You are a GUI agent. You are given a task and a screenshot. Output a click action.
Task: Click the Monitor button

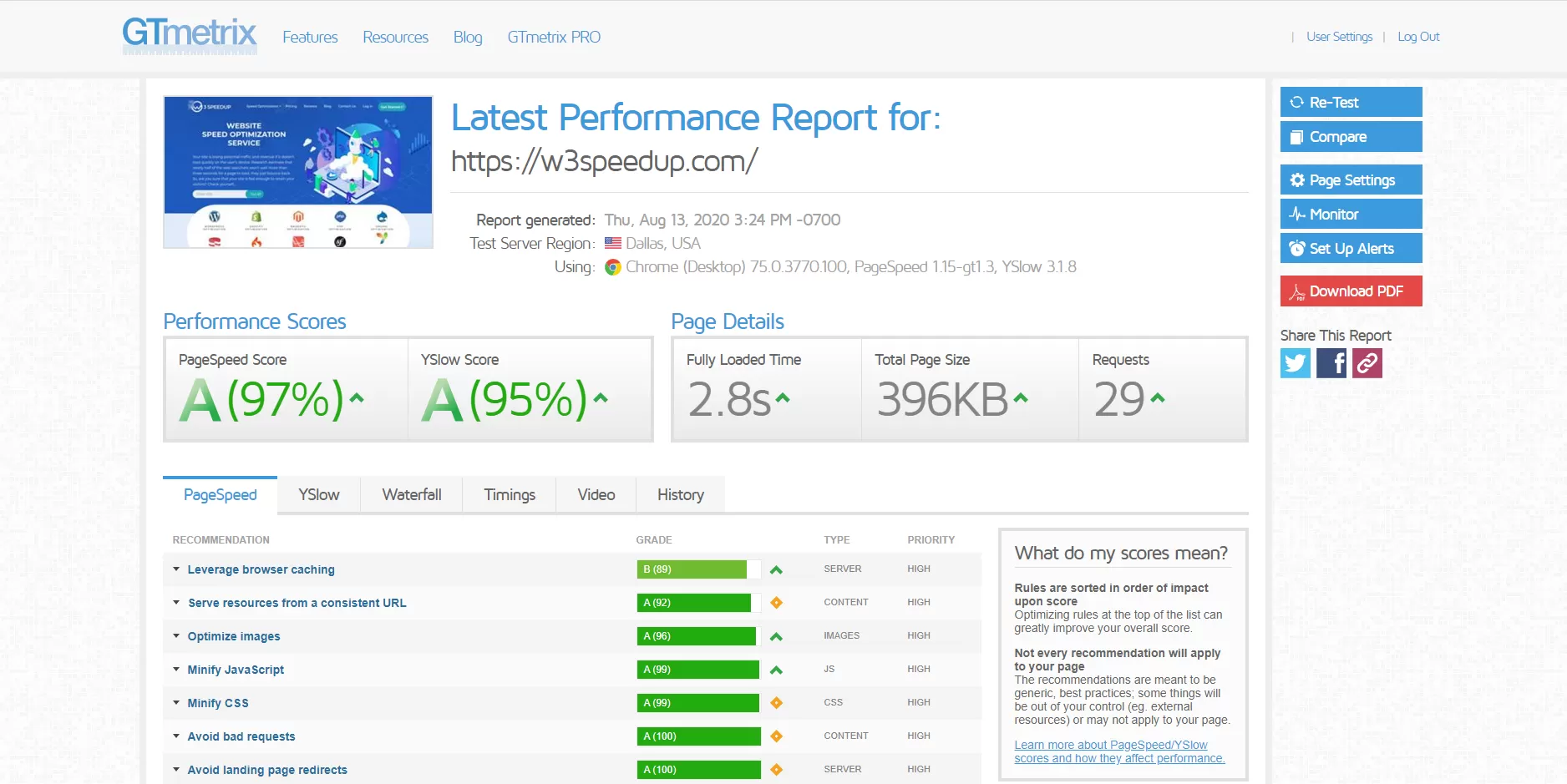coord(1351,214)
